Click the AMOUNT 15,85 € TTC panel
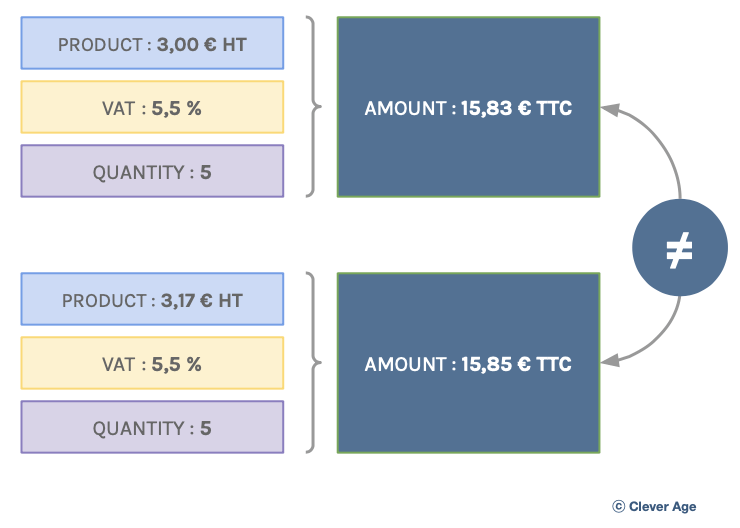Image resolution: width=740 pixels, height=528 pixels. 468,363
